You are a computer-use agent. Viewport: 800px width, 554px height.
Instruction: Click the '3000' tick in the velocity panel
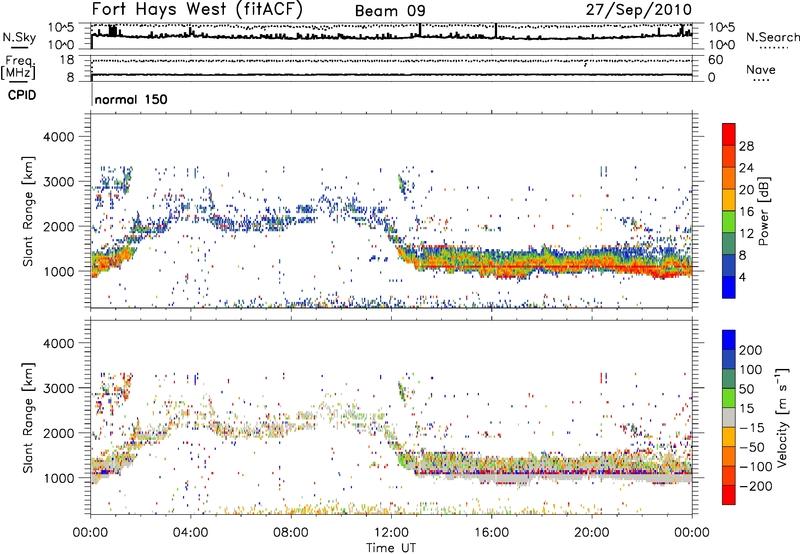(59, 388)
